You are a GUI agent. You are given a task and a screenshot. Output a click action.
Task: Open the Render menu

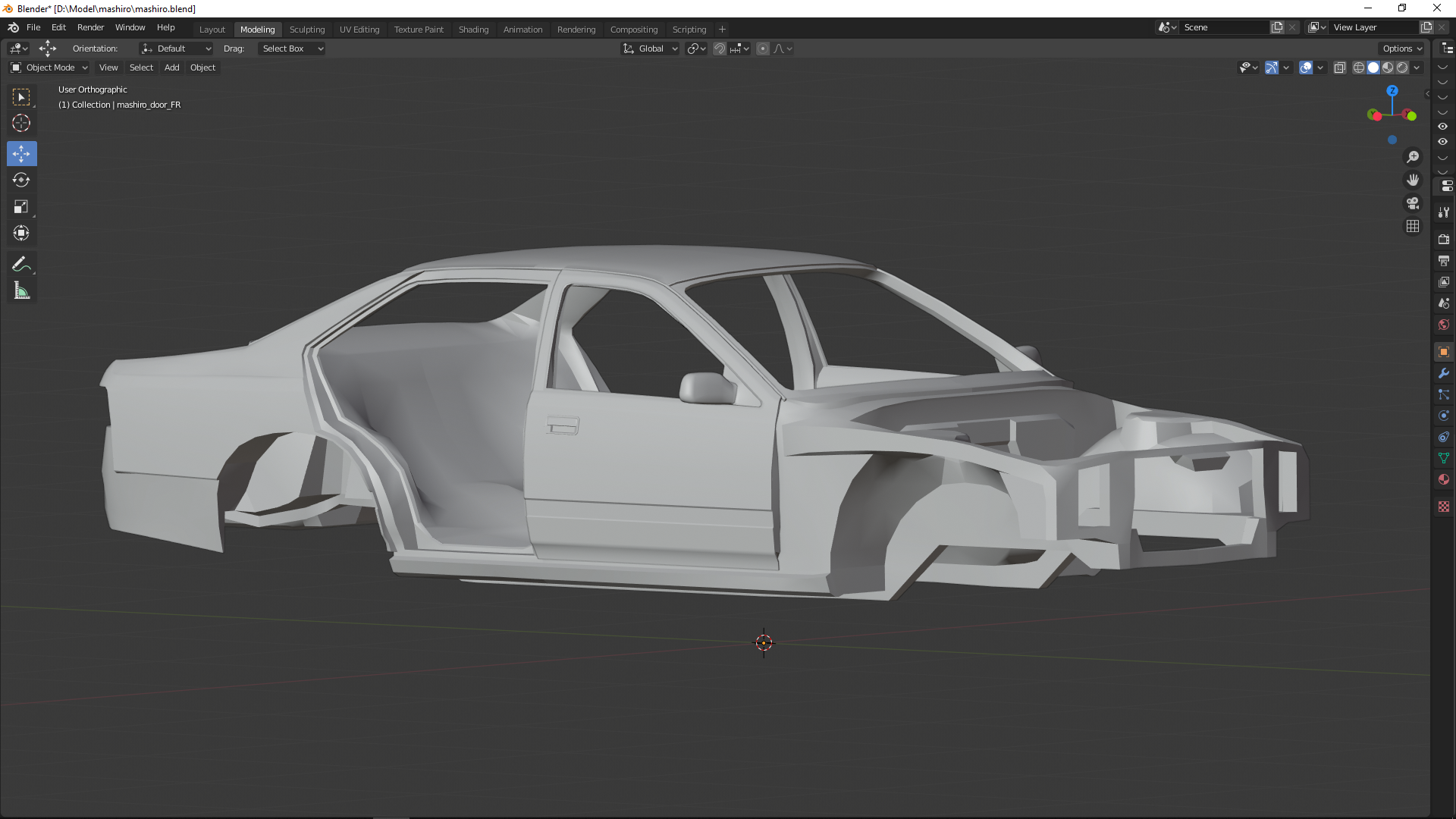[90, 27]
